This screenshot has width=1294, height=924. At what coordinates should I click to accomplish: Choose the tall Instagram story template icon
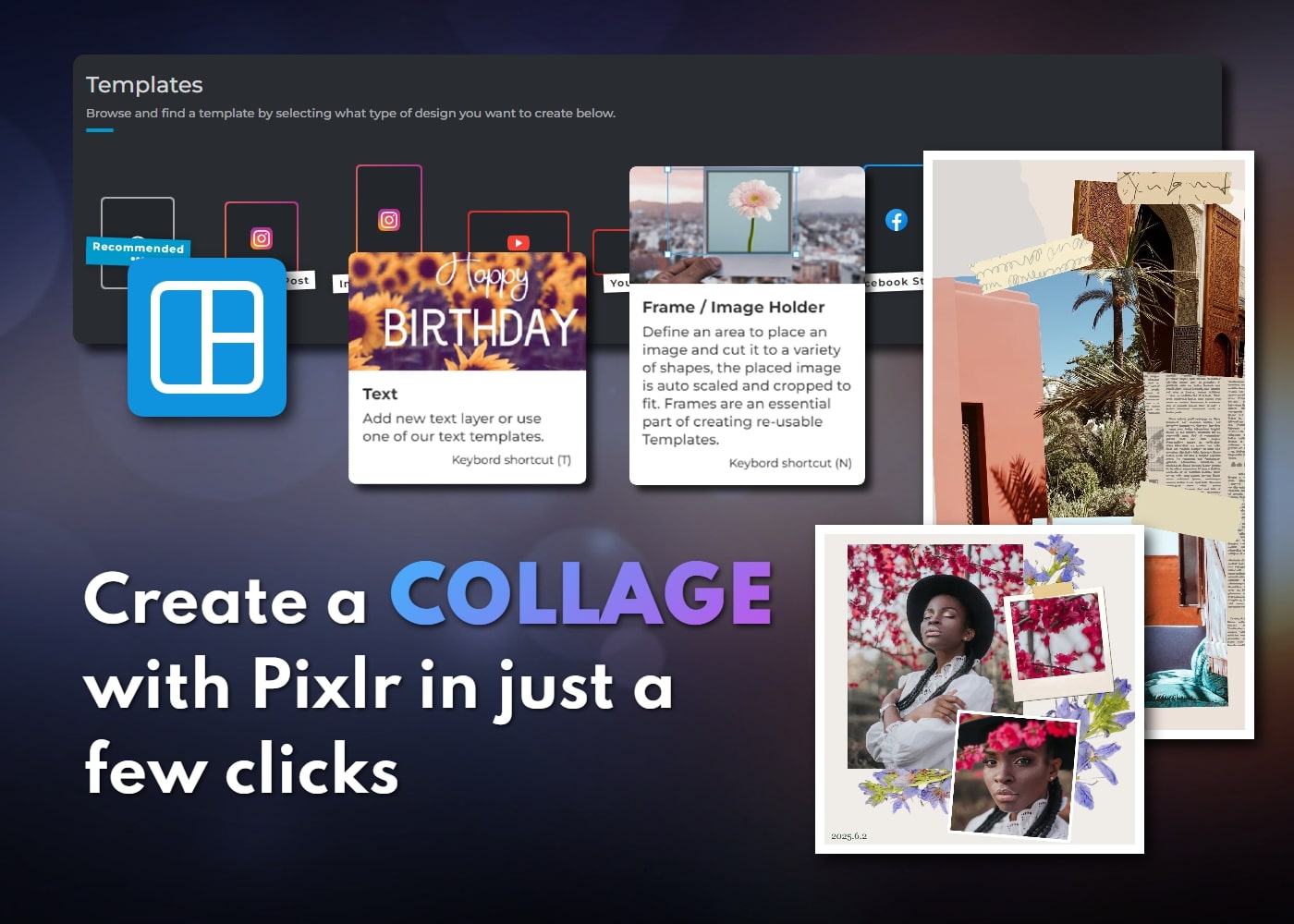click(389, 220)
